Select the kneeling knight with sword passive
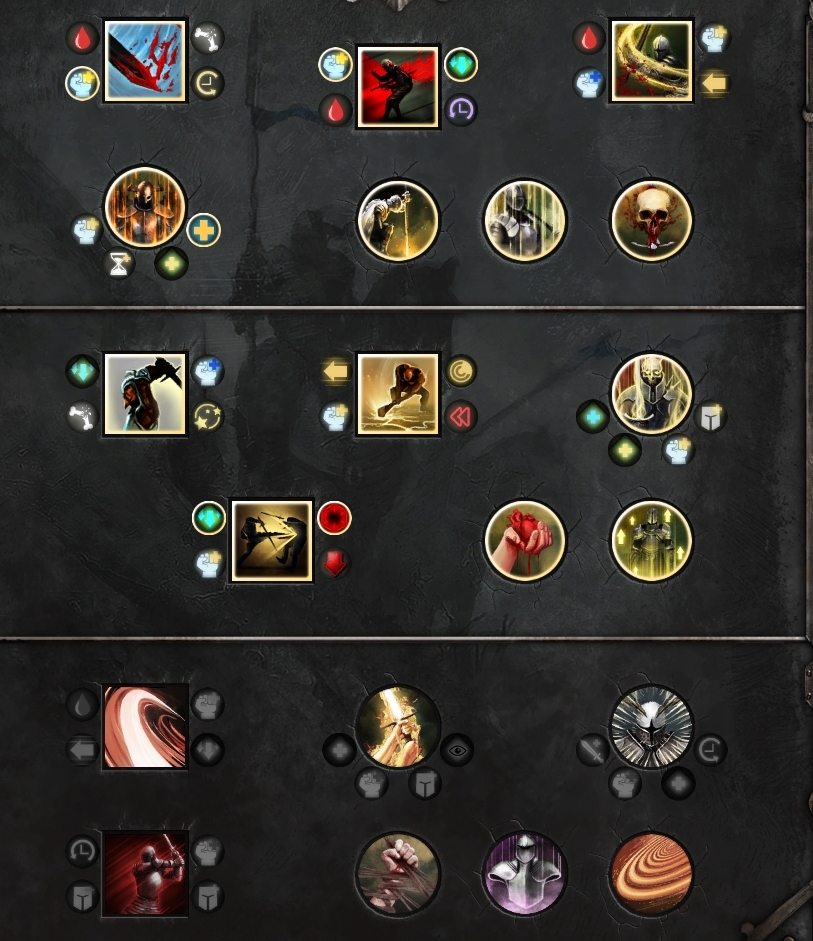 click(x=398, y=220)
